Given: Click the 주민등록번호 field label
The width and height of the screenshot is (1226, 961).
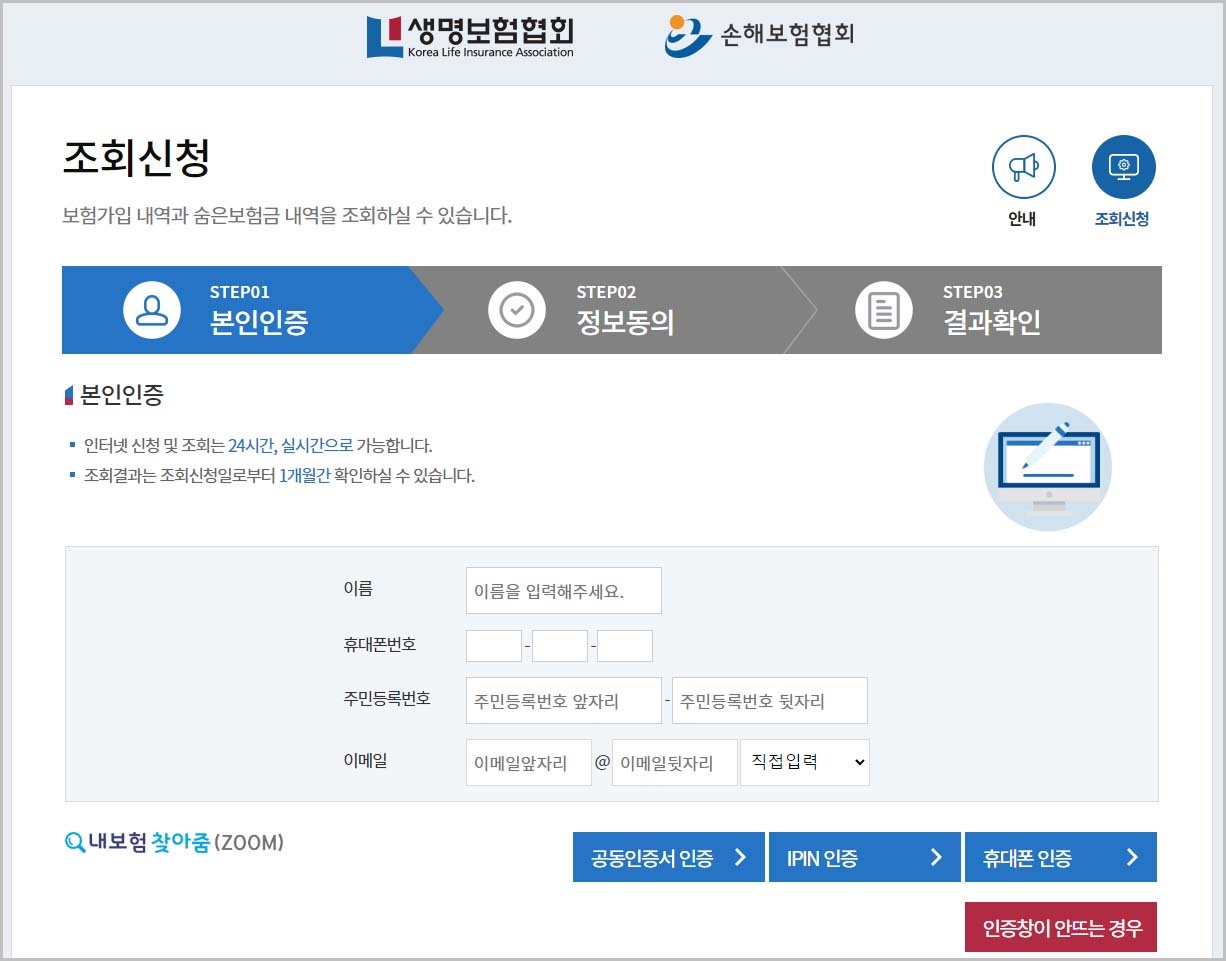Looking at the screenshot, I should pos(387,699).
